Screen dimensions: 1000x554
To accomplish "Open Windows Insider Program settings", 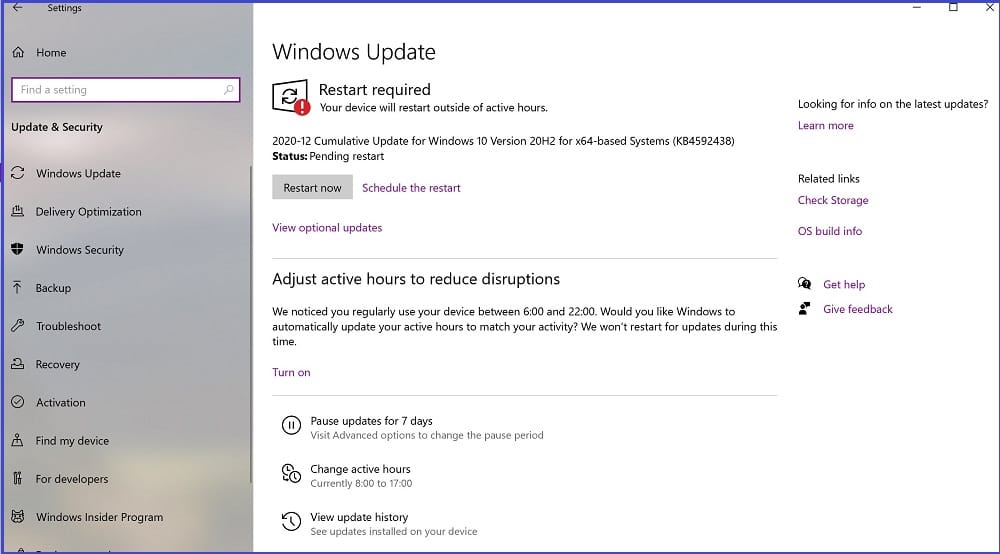I will (99, 517).
